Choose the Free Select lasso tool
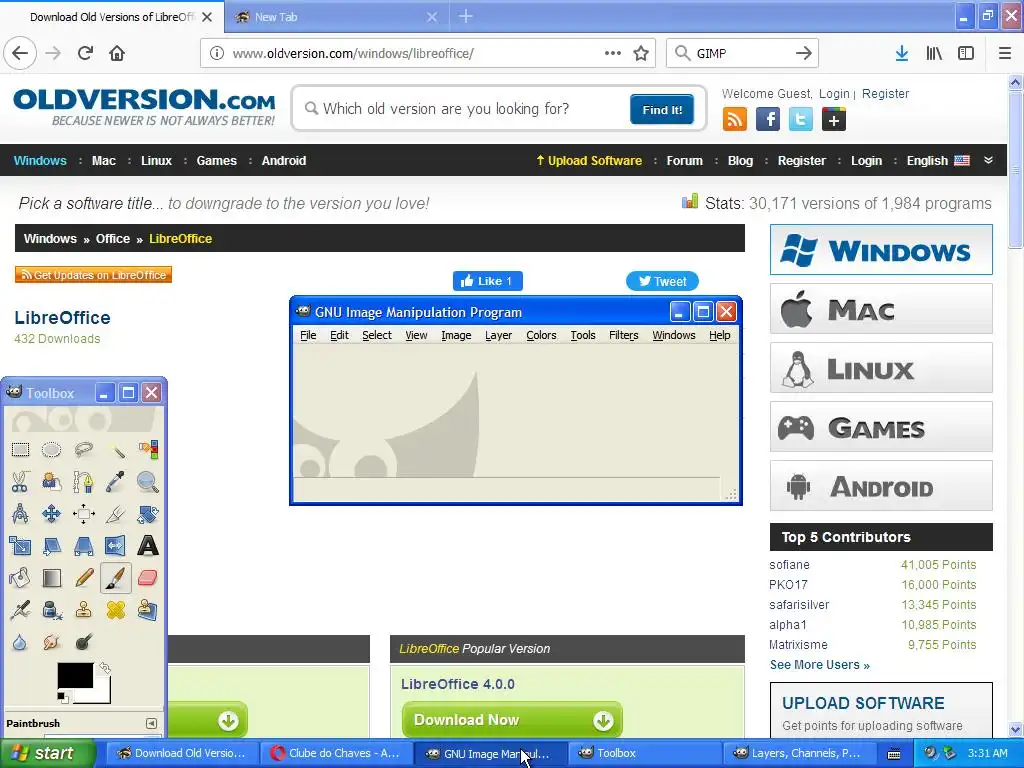 pyautogui.click(x=84, y=449)
